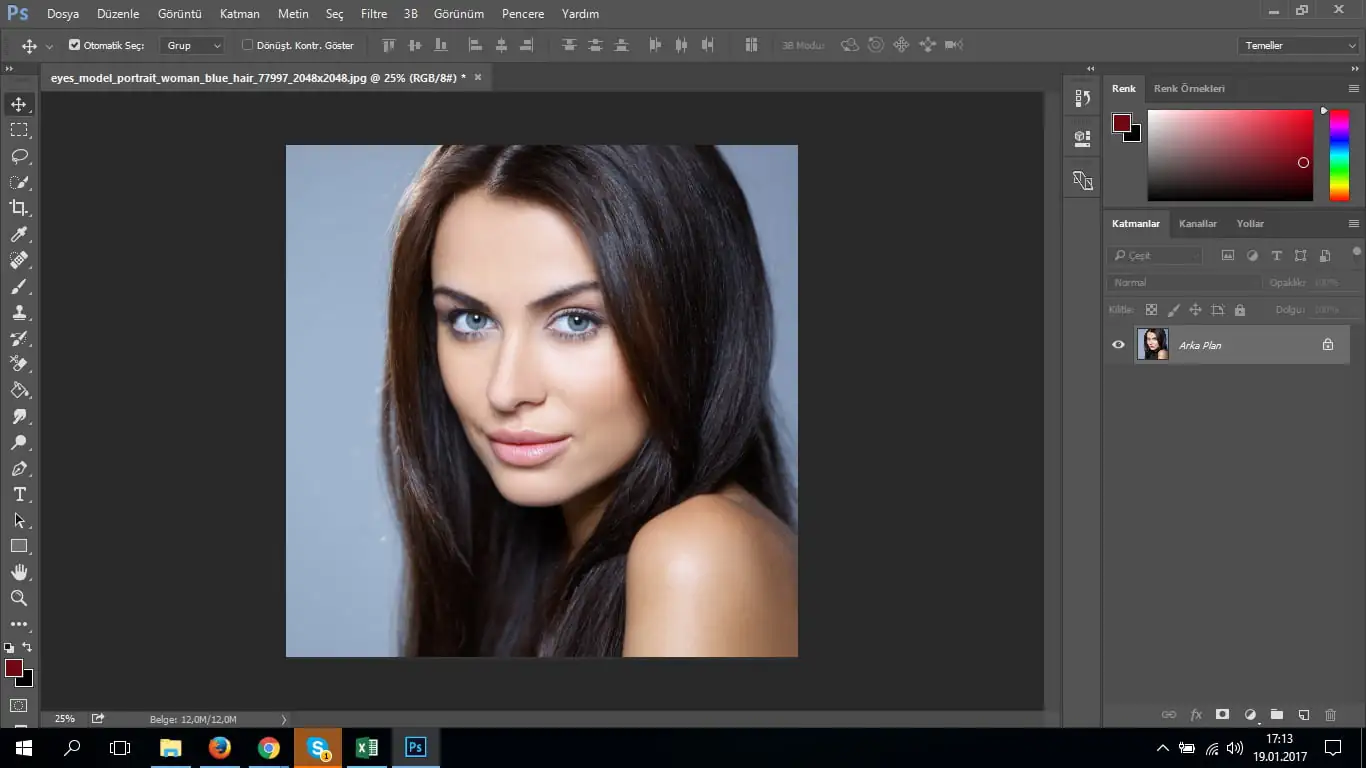Enable Dönüşt. Kontr. Göster checkbox
This screenshot has height=768, width=1366.
tap(248, 45)
